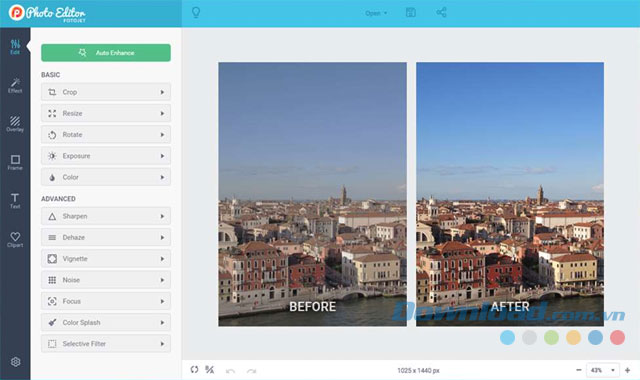The width and height of the screenshot is (640, 380).
Task: Switch to the Edit tab in sidebar
Action: point(15,47)
